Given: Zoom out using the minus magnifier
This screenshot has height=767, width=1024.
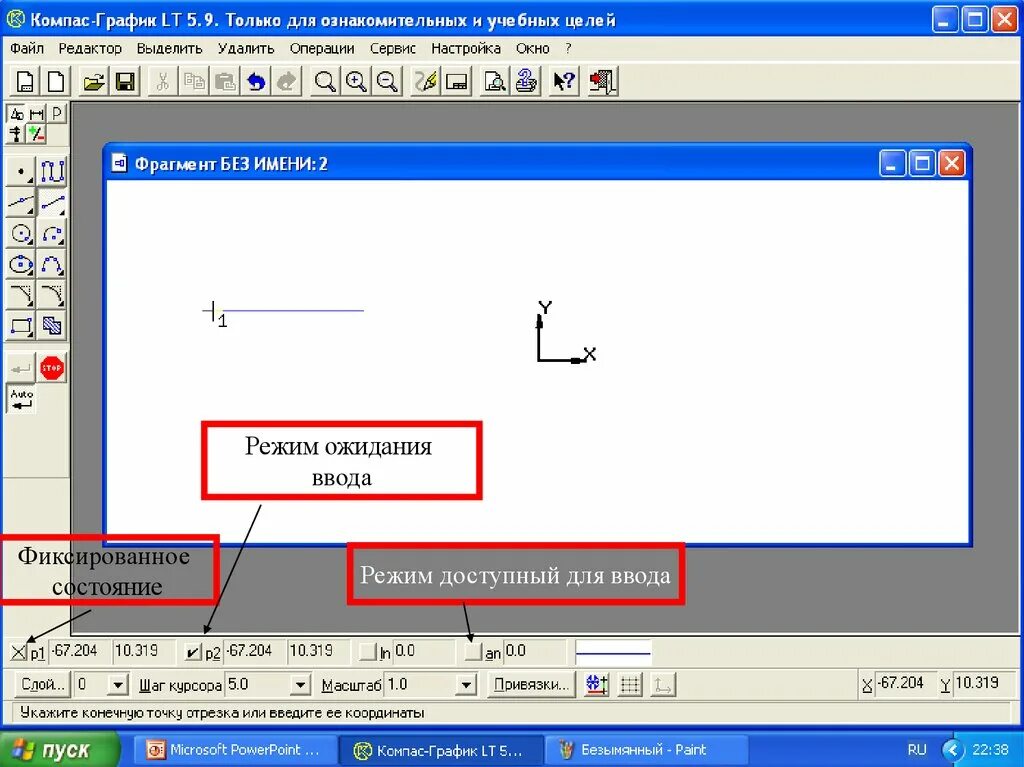Looking at the screenshot, I should click(x=387, y=82).
